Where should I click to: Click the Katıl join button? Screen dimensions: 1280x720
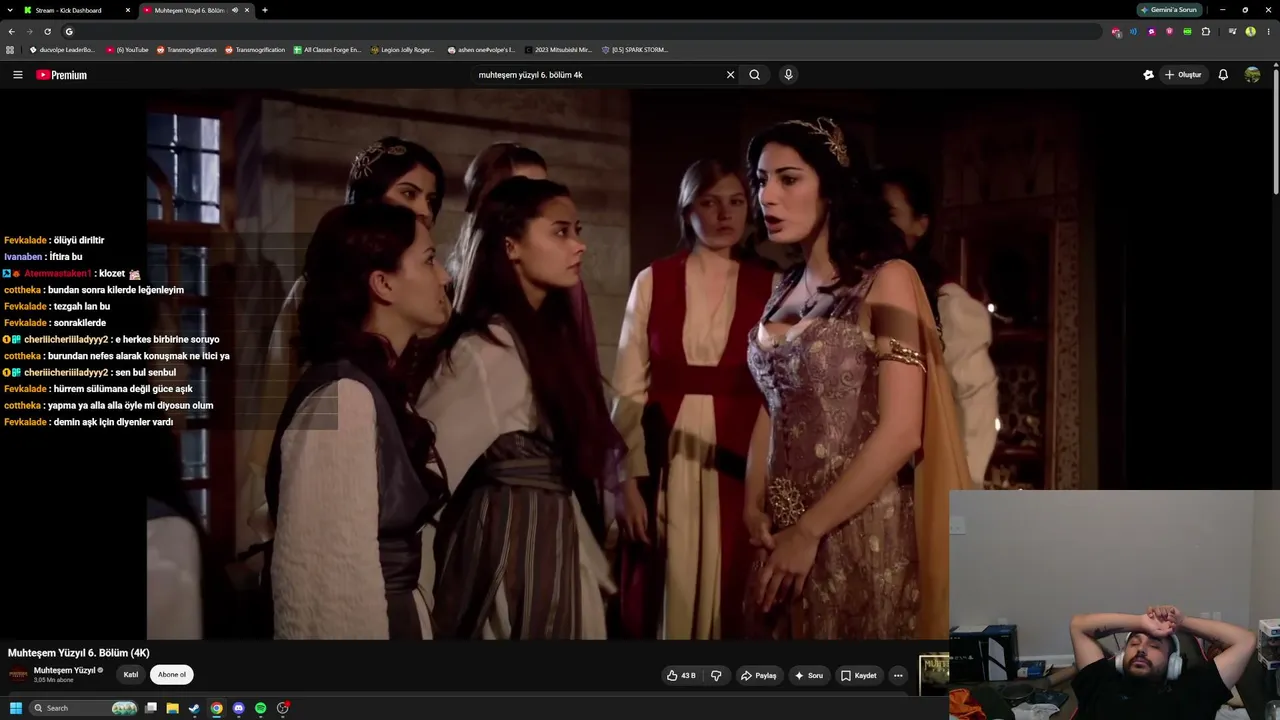point(130,675)
